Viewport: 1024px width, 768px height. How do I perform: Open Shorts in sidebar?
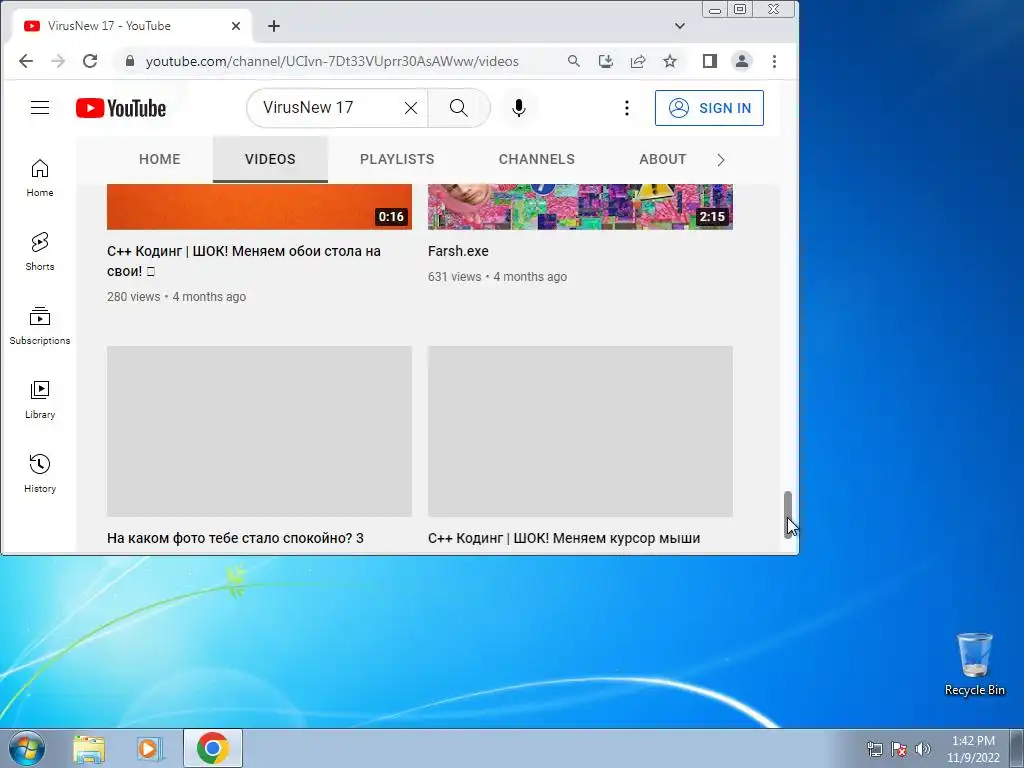point(40,251)
